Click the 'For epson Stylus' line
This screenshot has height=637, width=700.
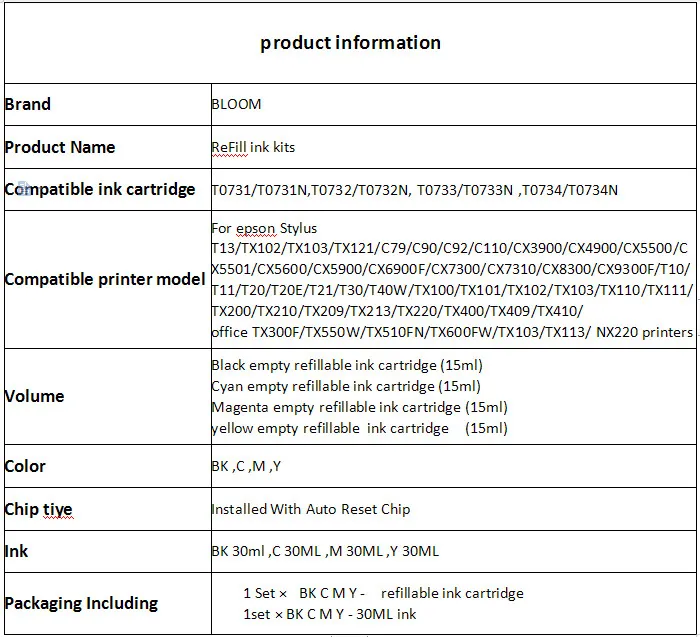[x=264, y=228]
